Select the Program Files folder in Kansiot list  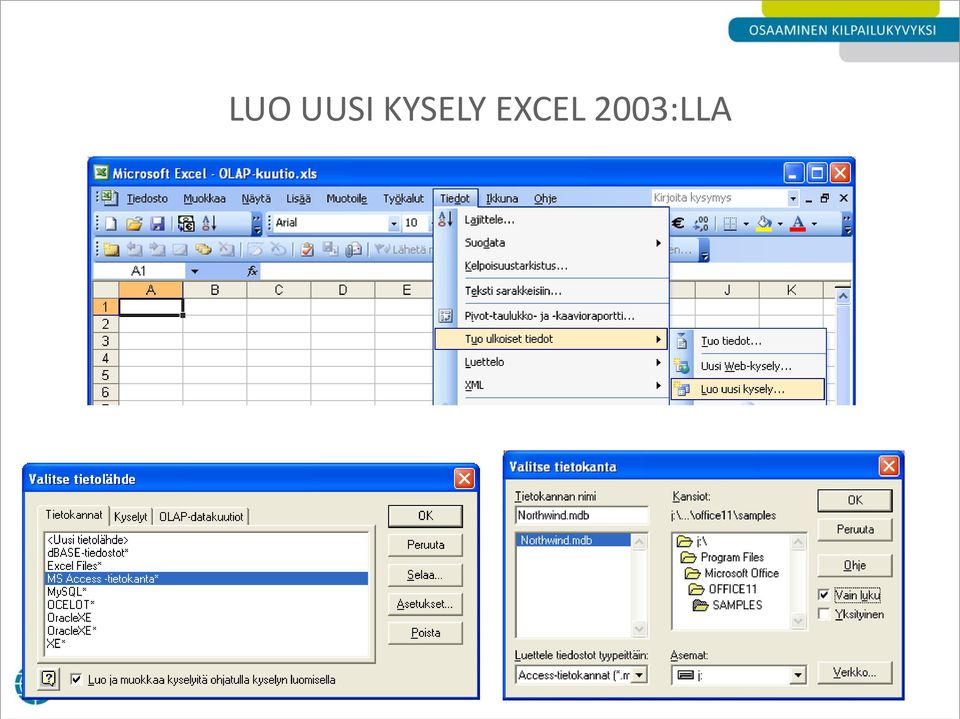(723, 557)
